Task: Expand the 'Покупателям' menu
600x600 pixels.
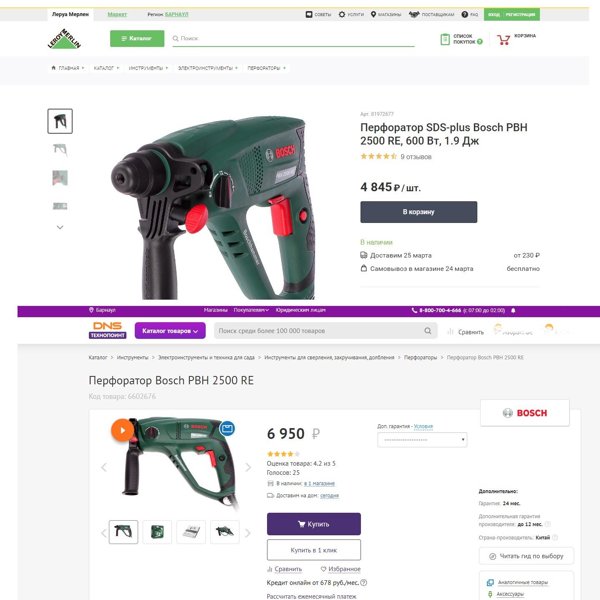Action: [x=251, y=310]
